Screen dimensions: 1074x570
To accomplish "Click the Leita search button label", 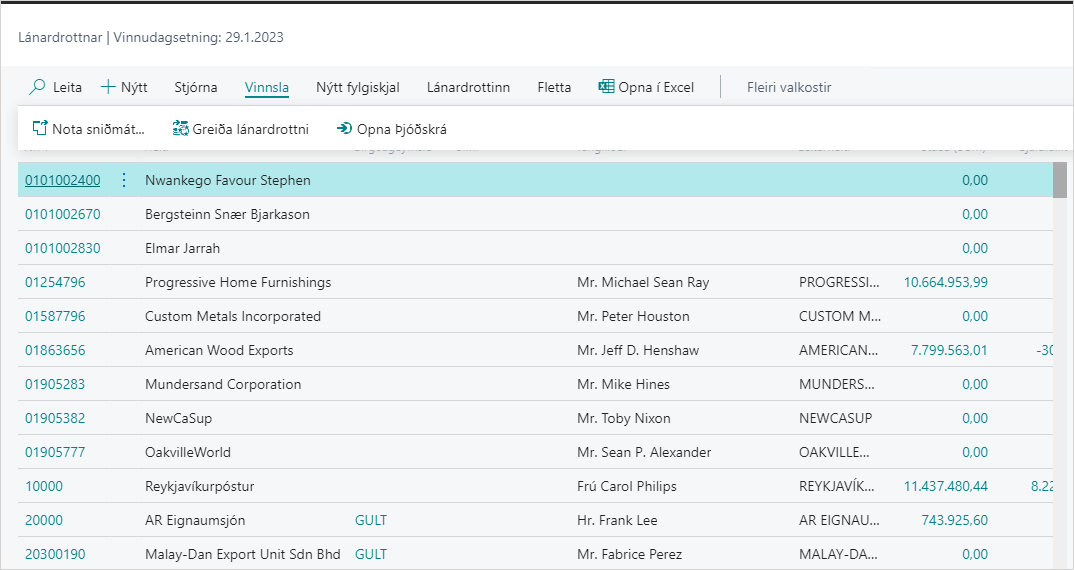I will point(67,87).
